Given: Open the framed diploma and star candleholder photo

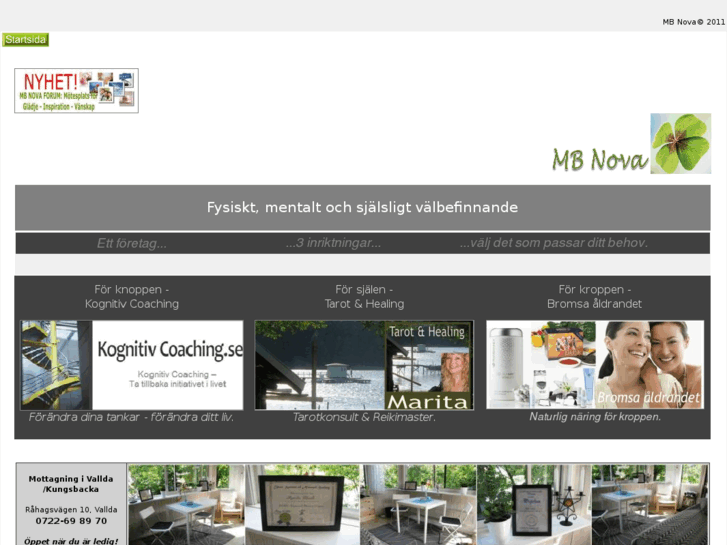Looking at the screenshot, I should tap(534, 505).
